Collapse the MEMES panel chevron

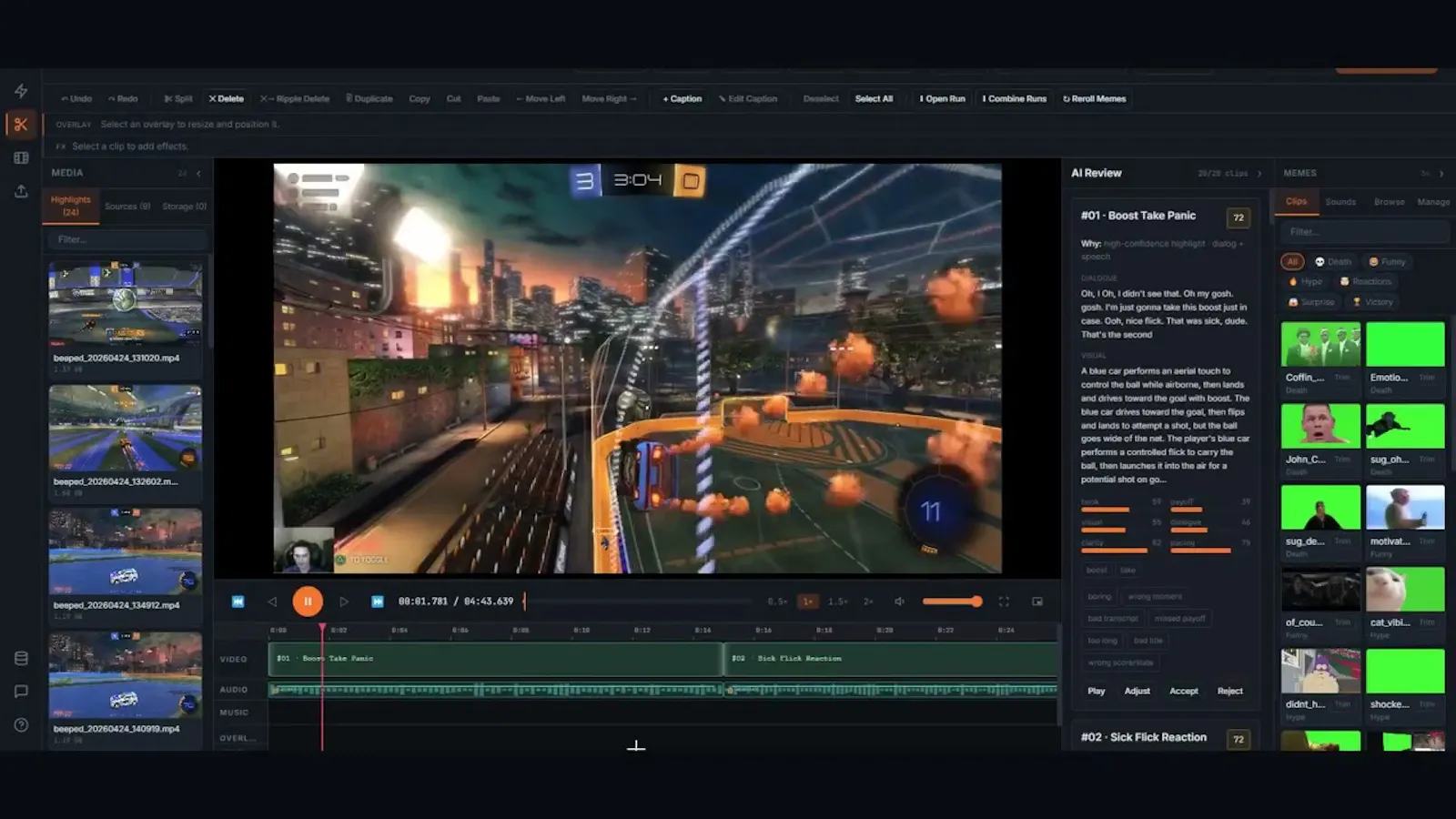[x=1441, y=173]
